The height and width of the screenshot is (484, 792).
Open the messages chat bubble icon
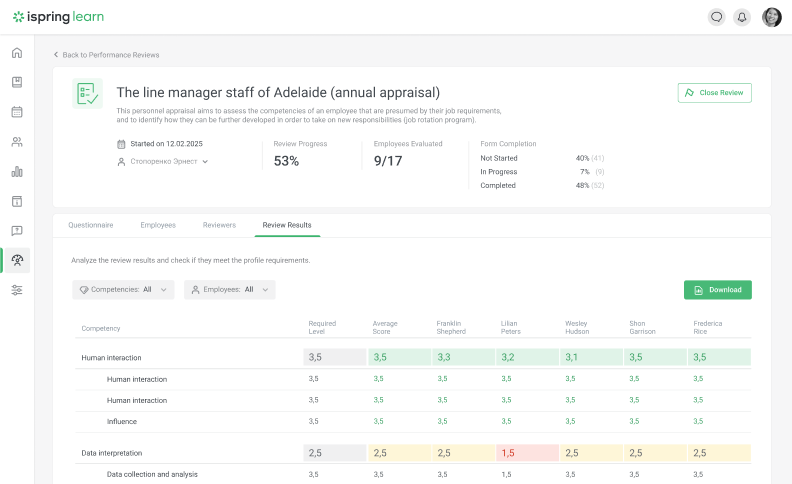[x=716, y=17]
